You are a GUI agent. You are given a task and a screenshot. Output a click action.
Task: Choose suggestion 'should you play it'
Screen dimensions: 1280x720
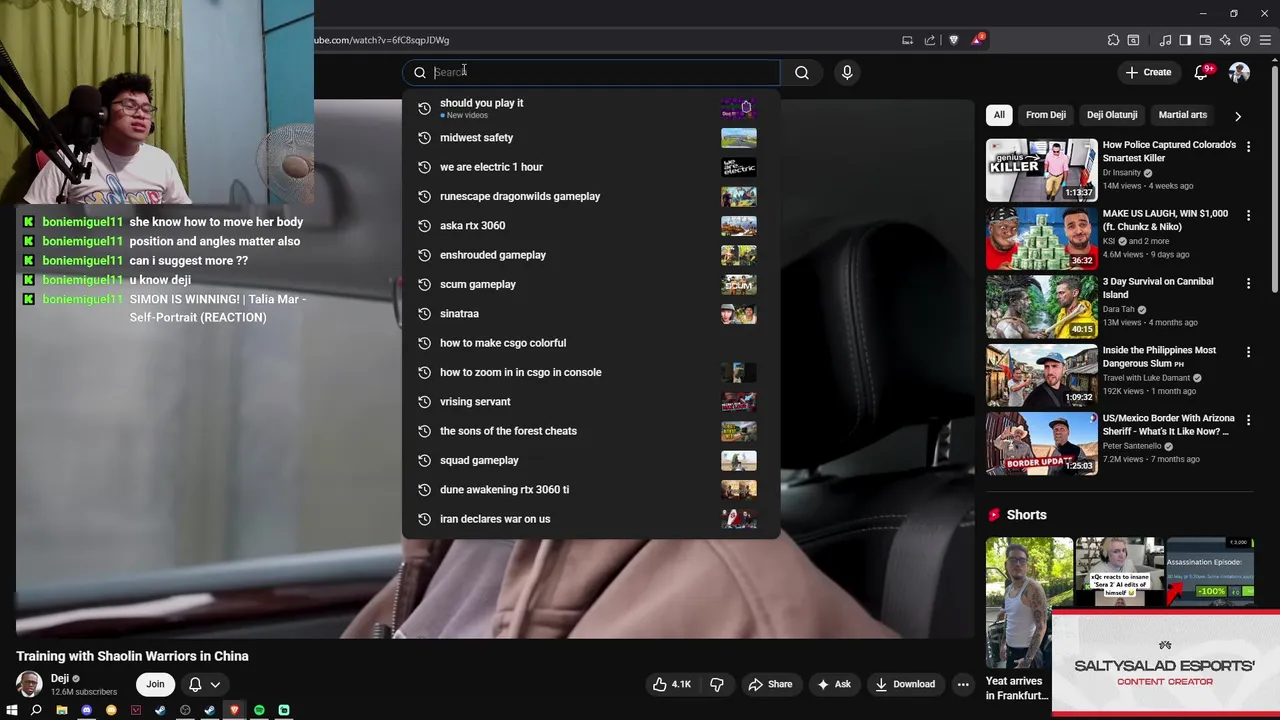(590, 108)
